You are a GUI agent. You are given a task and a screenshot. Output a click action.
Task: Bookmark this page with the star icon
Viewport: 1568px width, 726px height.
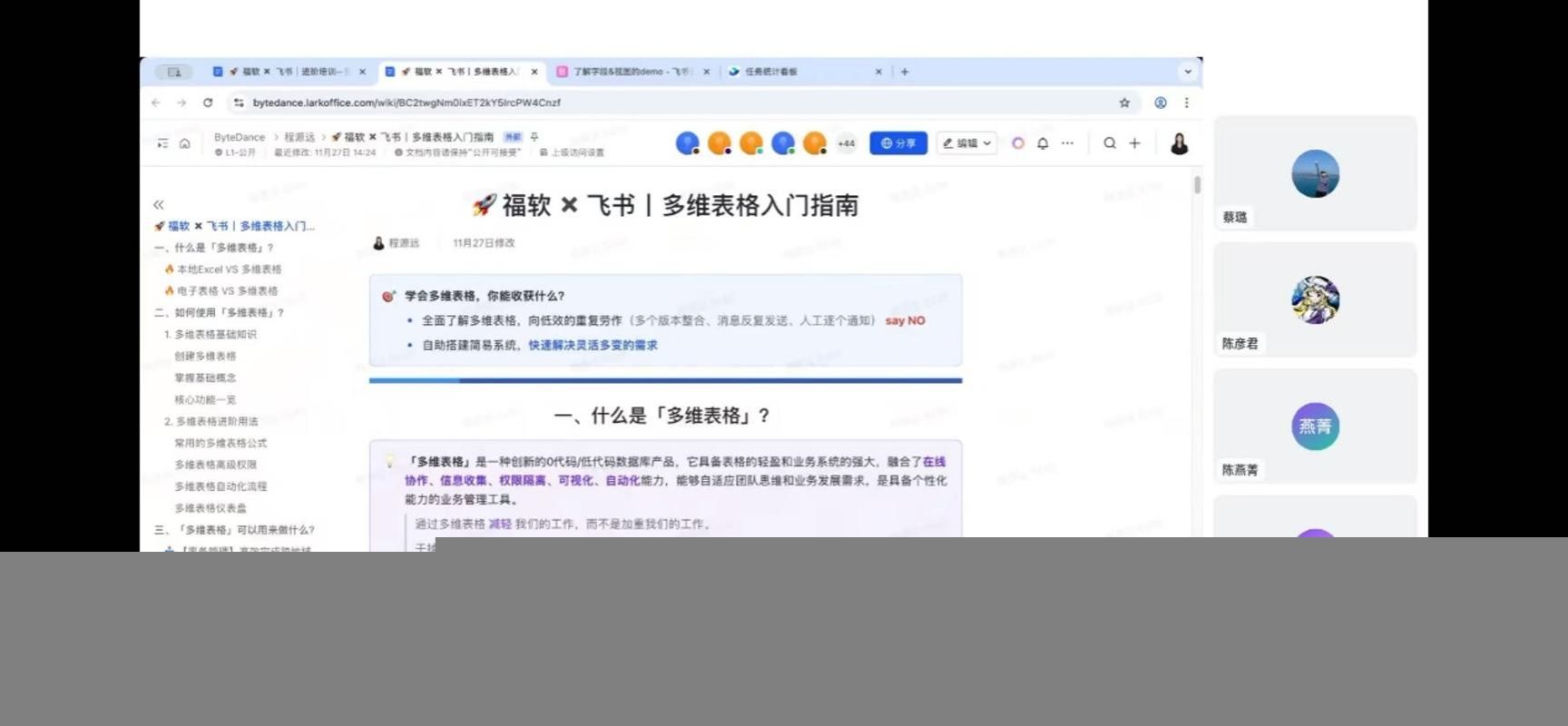[x=1124, y=103]
